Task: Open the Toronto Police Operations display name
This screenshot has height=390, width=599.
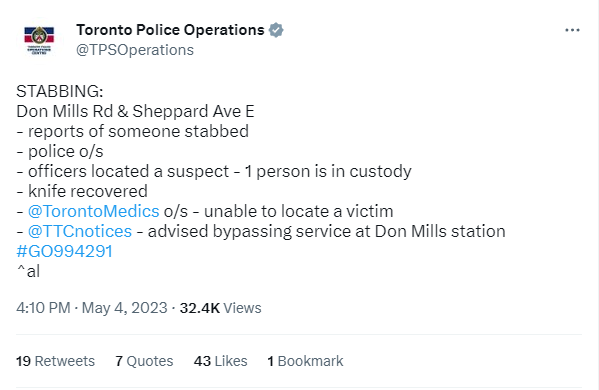Action: click(x=170, y=30)
